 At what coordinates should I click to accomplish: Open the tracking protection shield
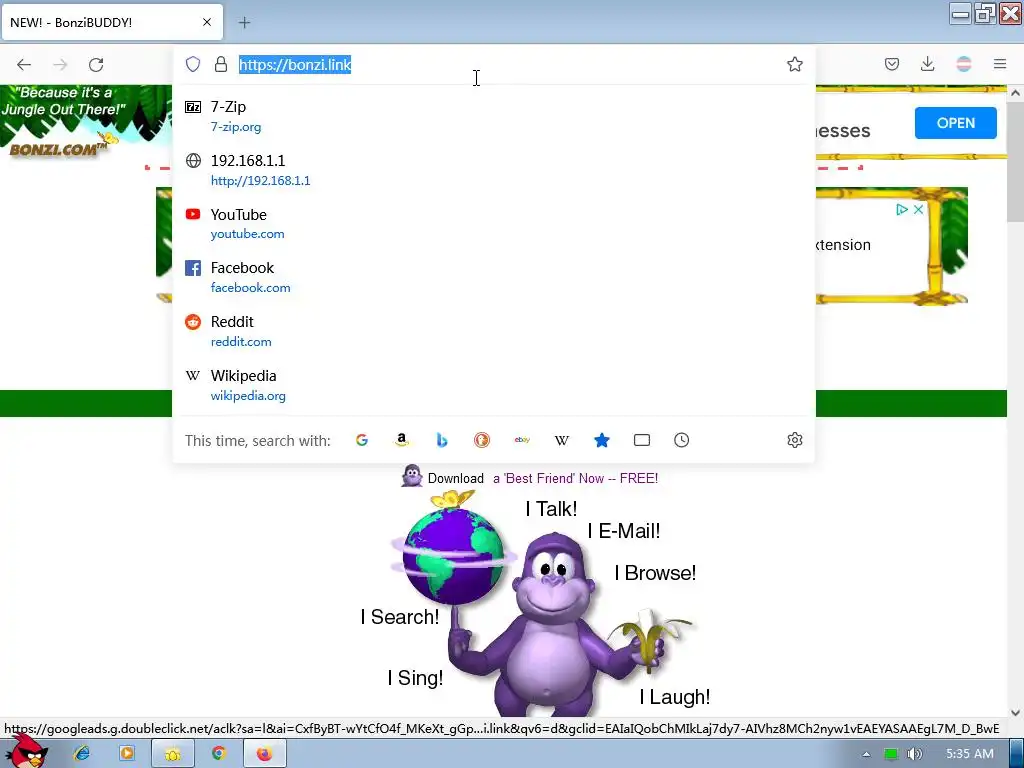[x=193, y=64]
